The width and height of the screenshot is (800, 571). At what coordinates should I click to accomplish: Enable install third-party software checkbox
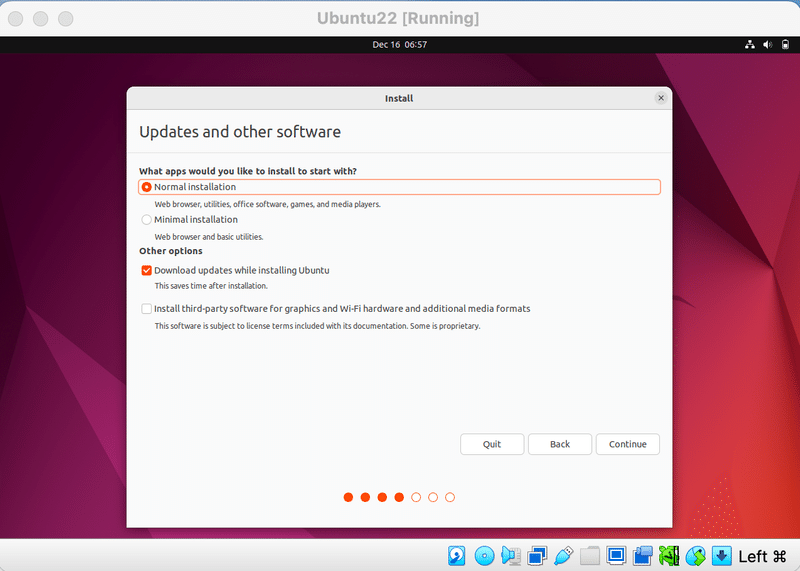point(146,309)
